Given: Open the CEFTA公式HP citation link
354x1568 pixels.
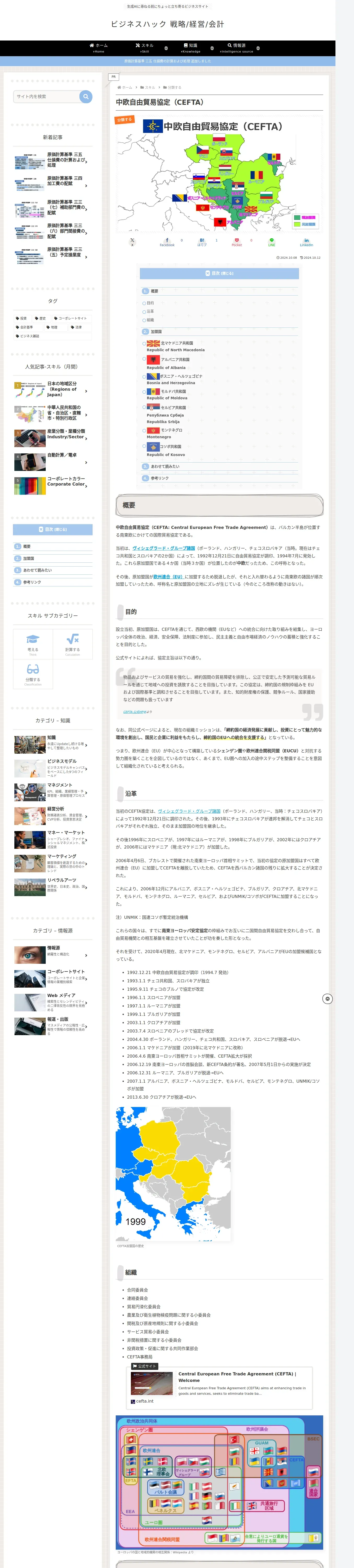Looking at the screenshot, I should click(x=135, y=712).
